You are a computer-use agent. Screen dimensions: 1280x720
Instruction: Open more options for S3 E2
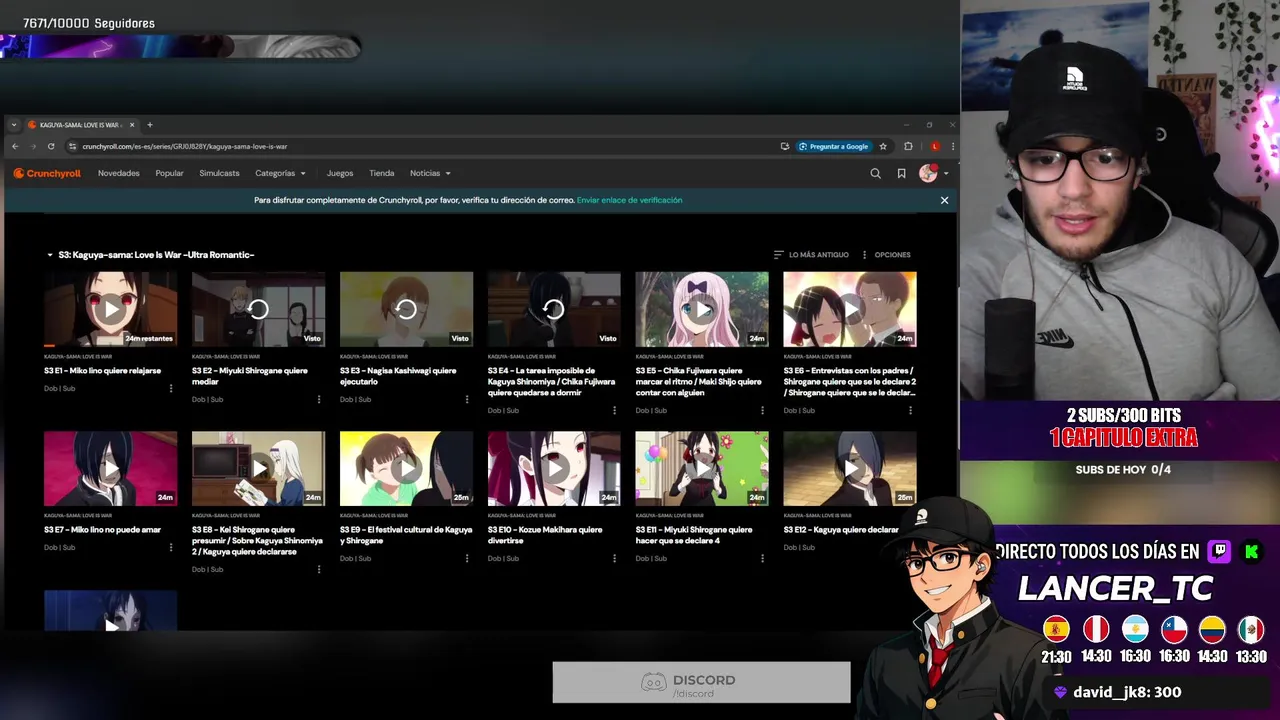319,399
